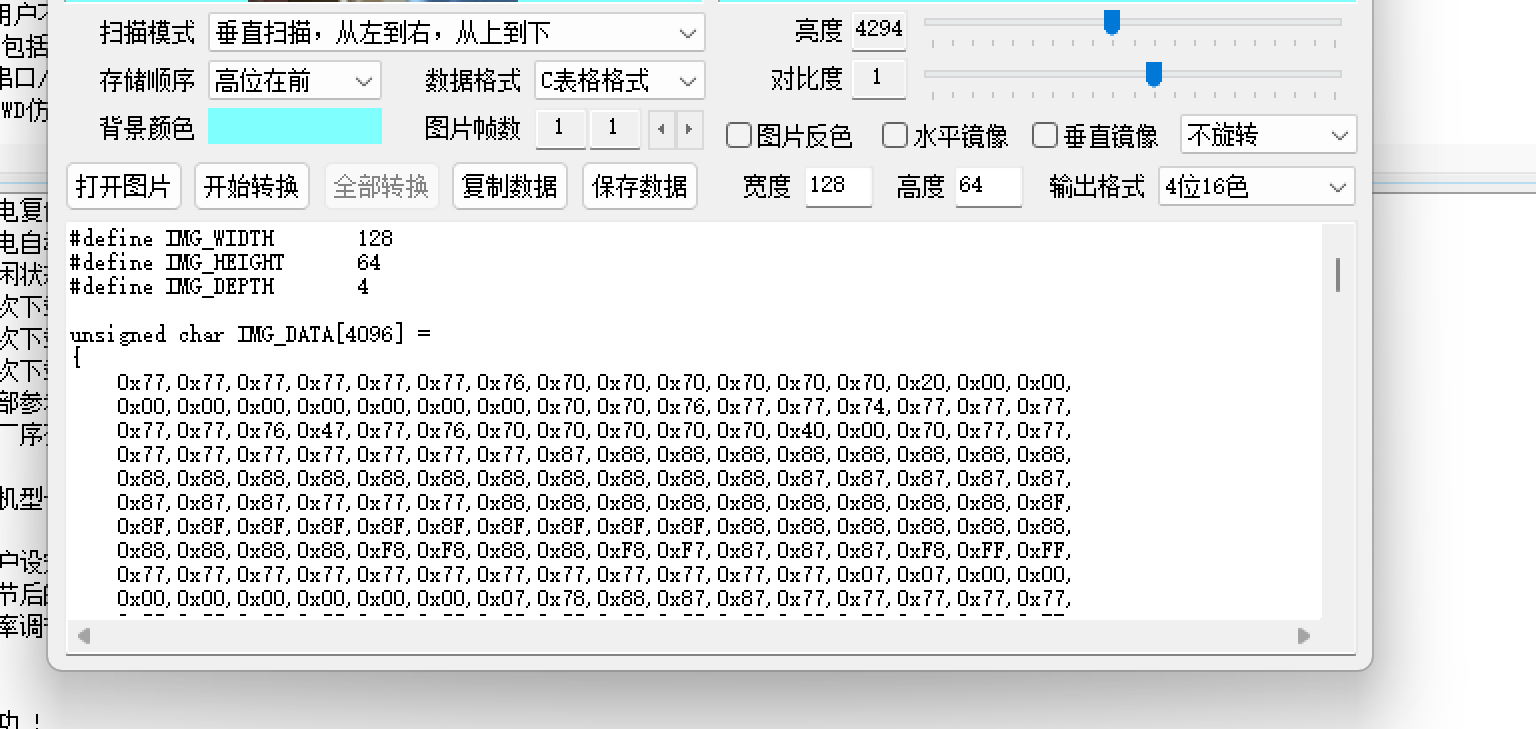Image resolution: width=1536 pixels, height=729 pixels.
Task: Click the 图片帧数 label
Action: pos(473,128)
